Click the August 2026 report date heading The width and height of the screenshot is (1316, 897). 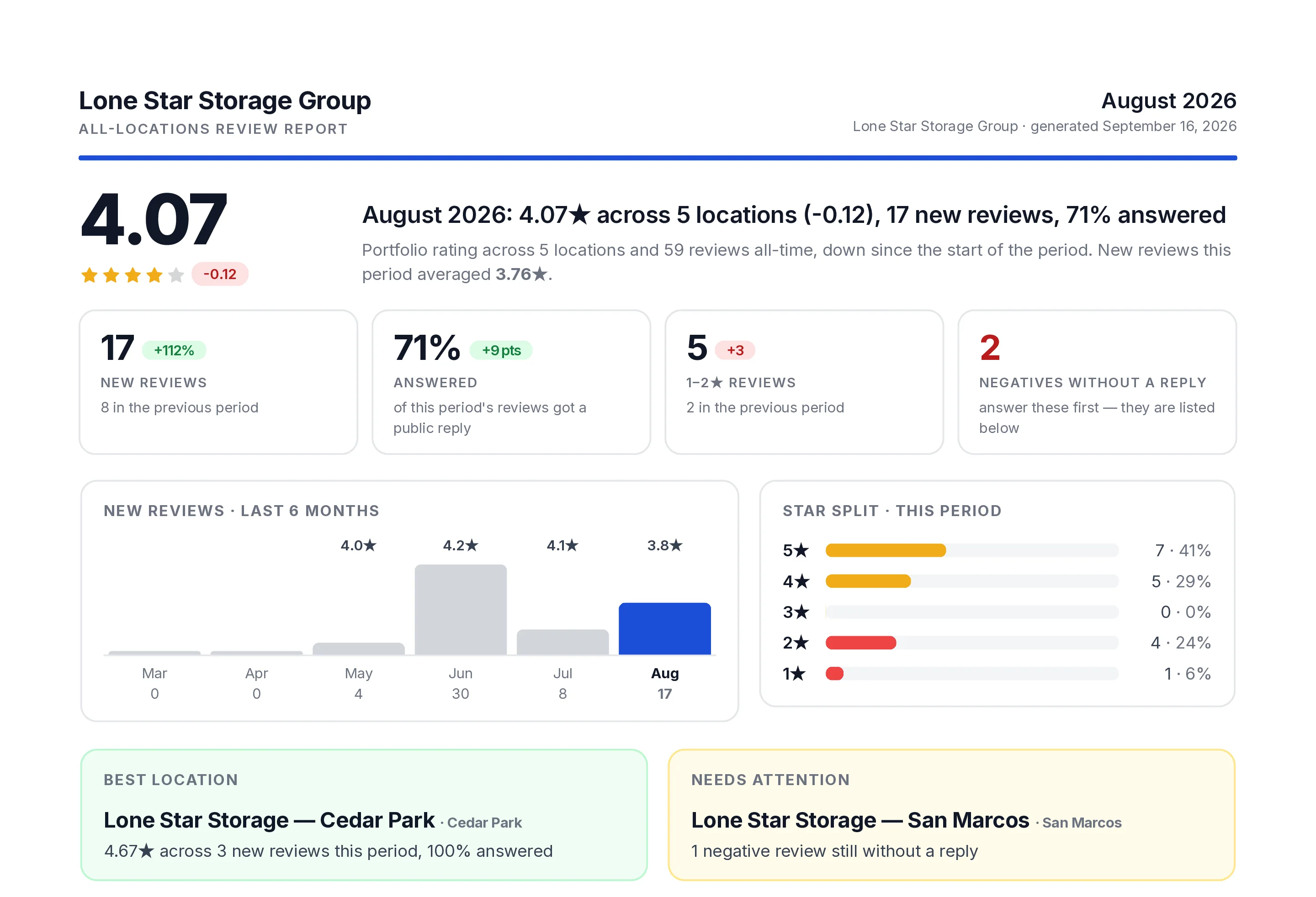coord(1168,101)
